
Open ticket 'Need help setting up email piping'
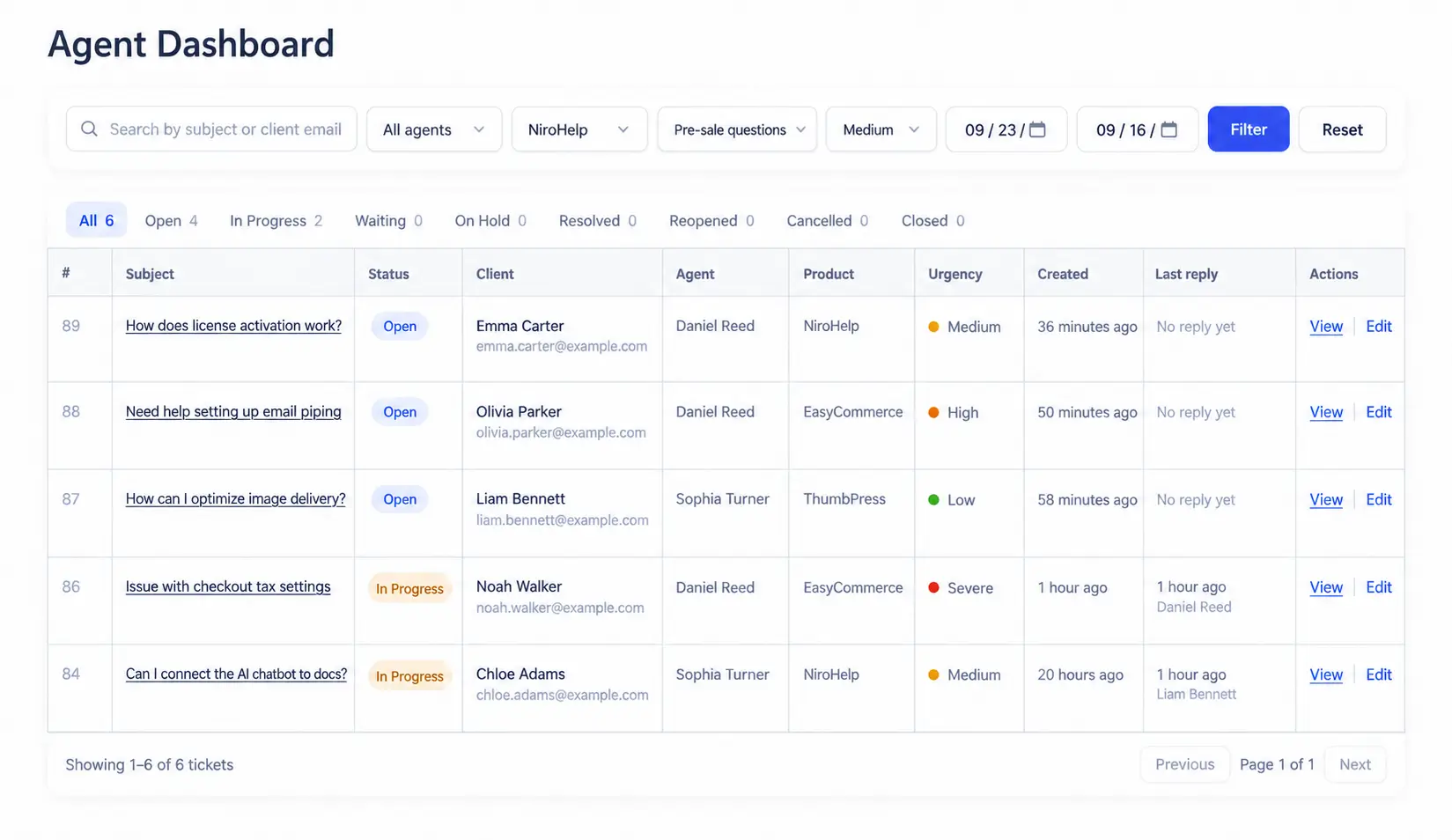coord(233,412)
